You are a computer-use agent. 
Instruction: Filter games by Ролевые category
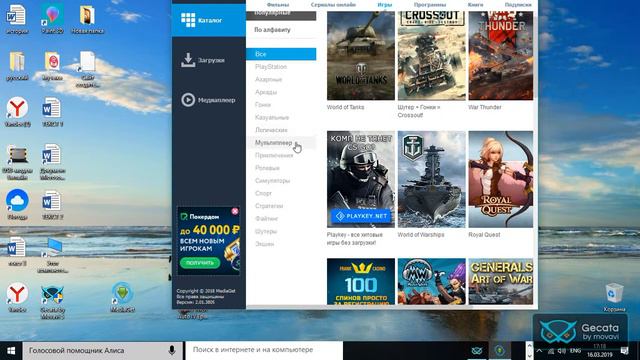(267, 168)
